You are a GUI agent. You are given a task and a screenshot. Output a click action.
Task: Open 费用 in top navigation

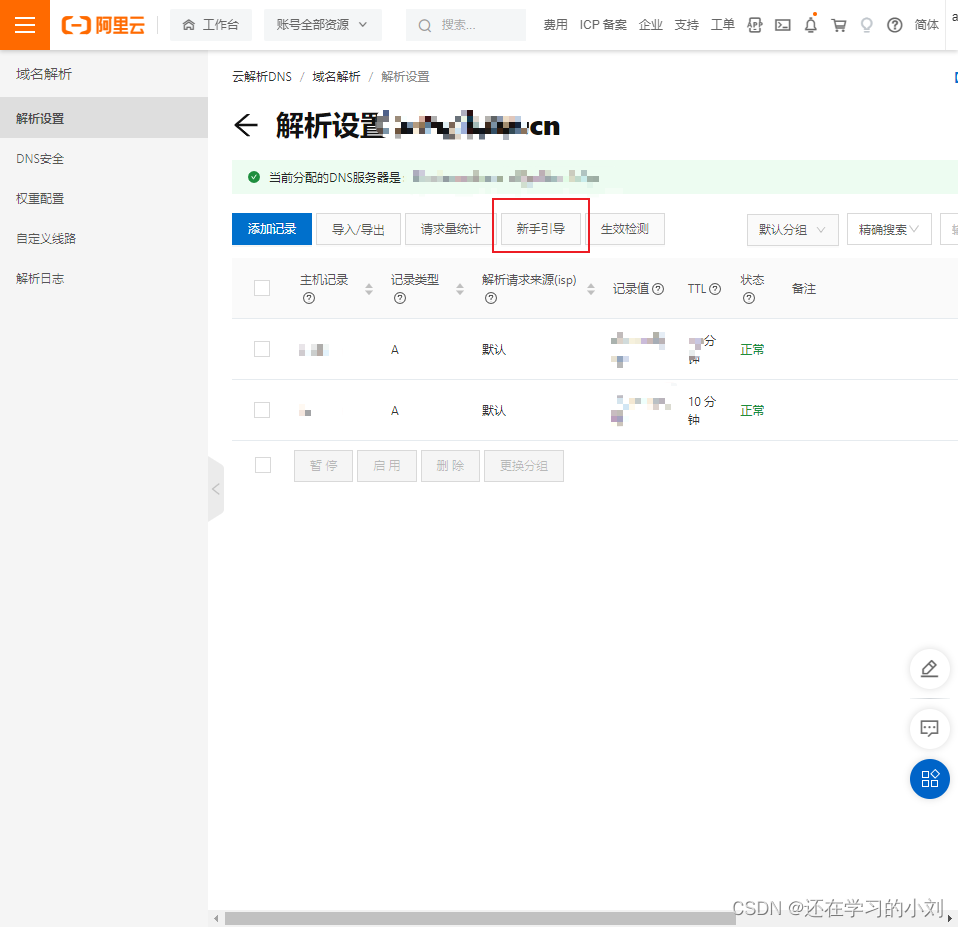pos(555,25)
